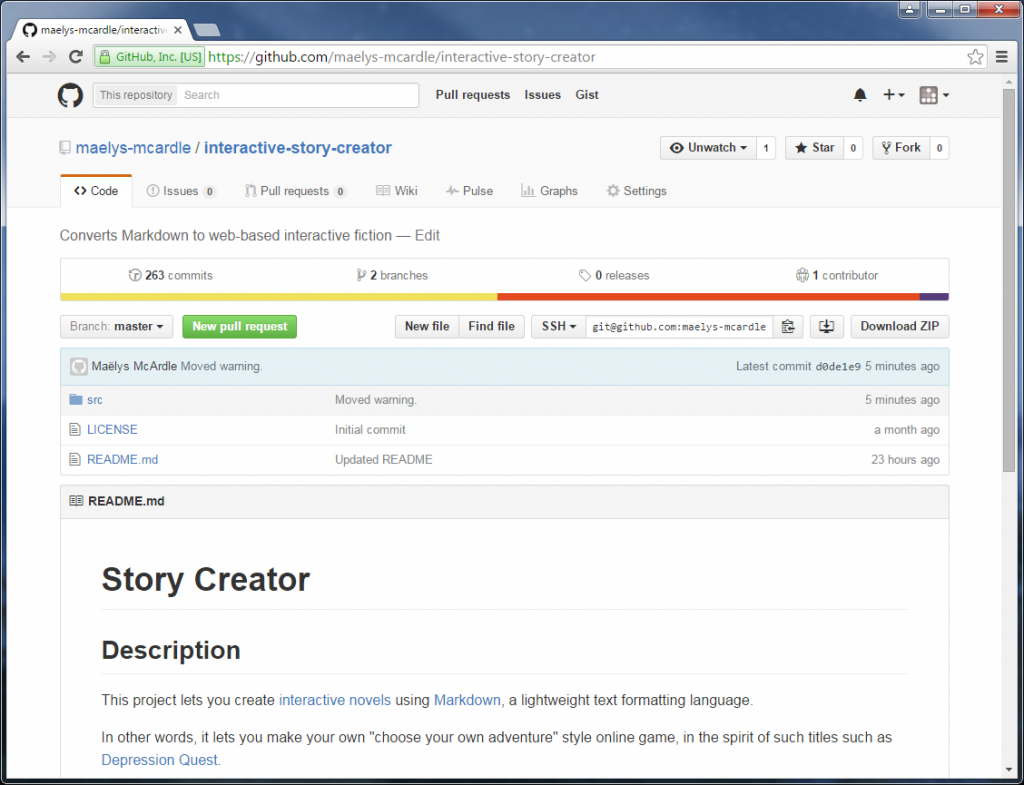The image size is (1024, 785).
Task: Click the purple language bar segment
Action: tap(934, 297)
